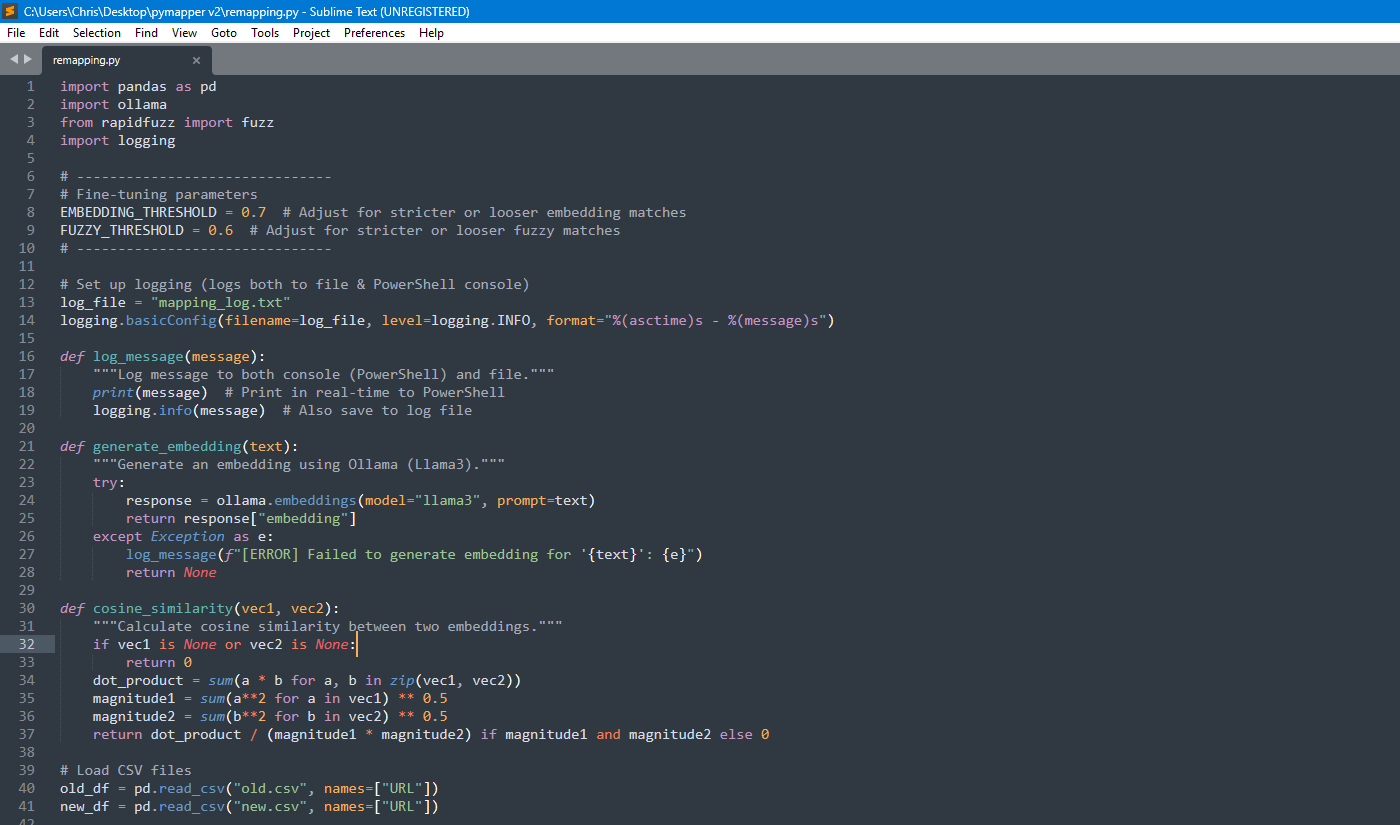1400x825 pixels.
Task: Open the Tools menu
Action: pyautogui.click(x=265, y=33)
